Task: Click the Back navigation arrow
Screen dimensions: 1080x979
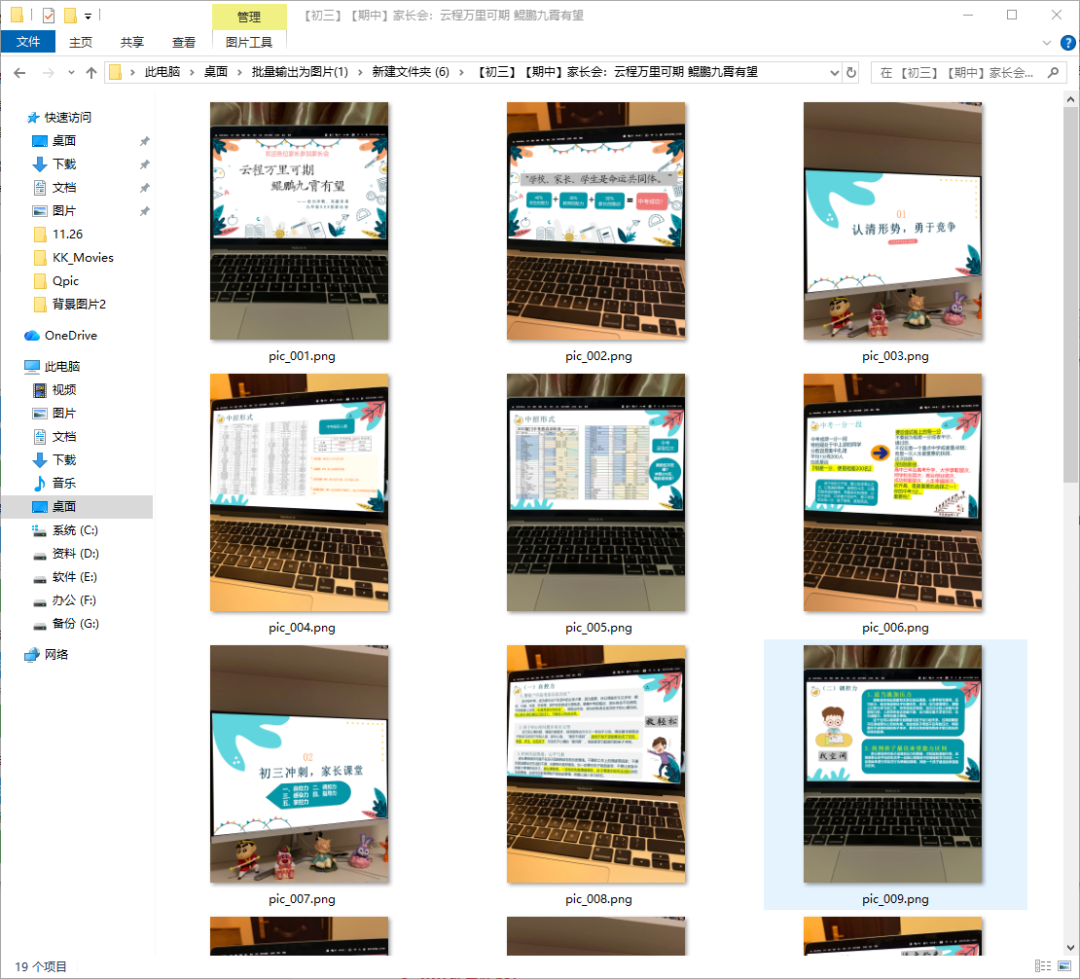Action: [19, 73]
